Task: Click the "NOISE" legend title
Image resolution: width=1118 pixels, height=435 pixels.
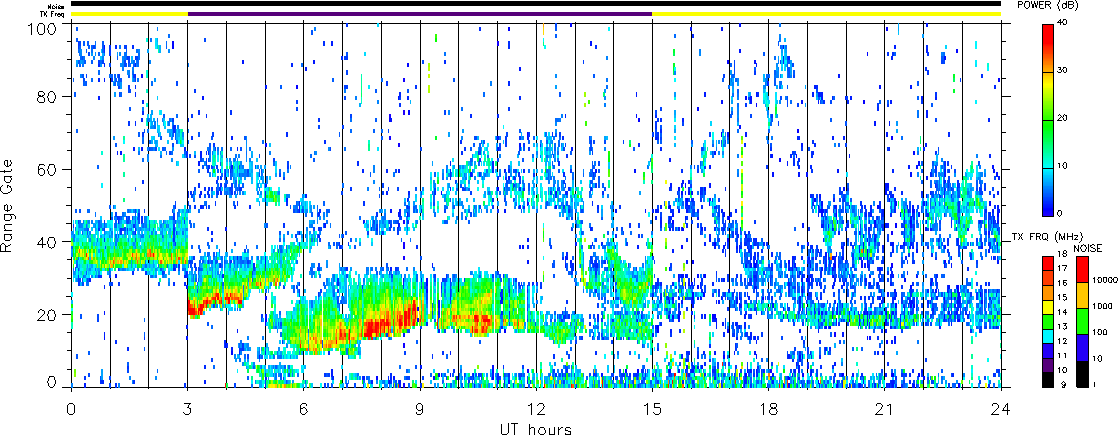Action: point(1089,247)
